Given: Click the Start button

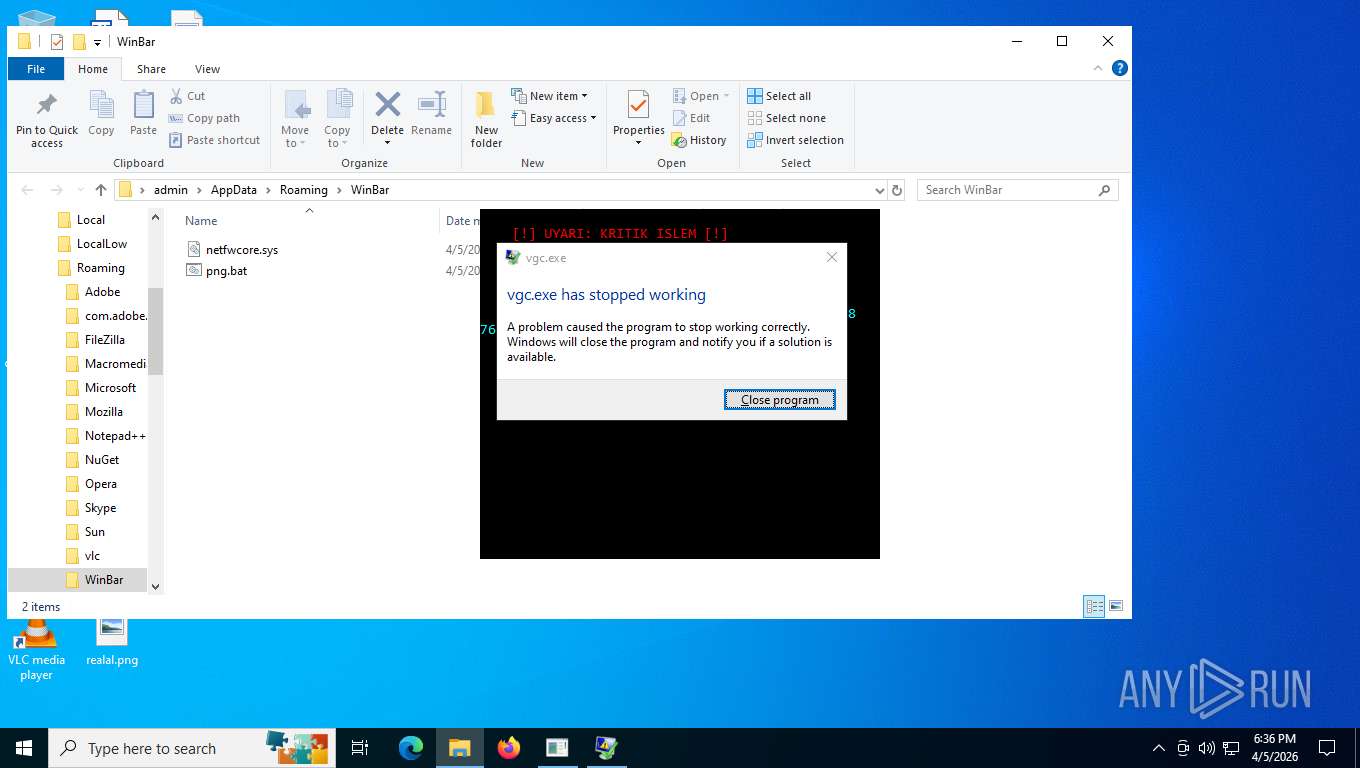Looking at the screenshot, I should click(24, 748).
